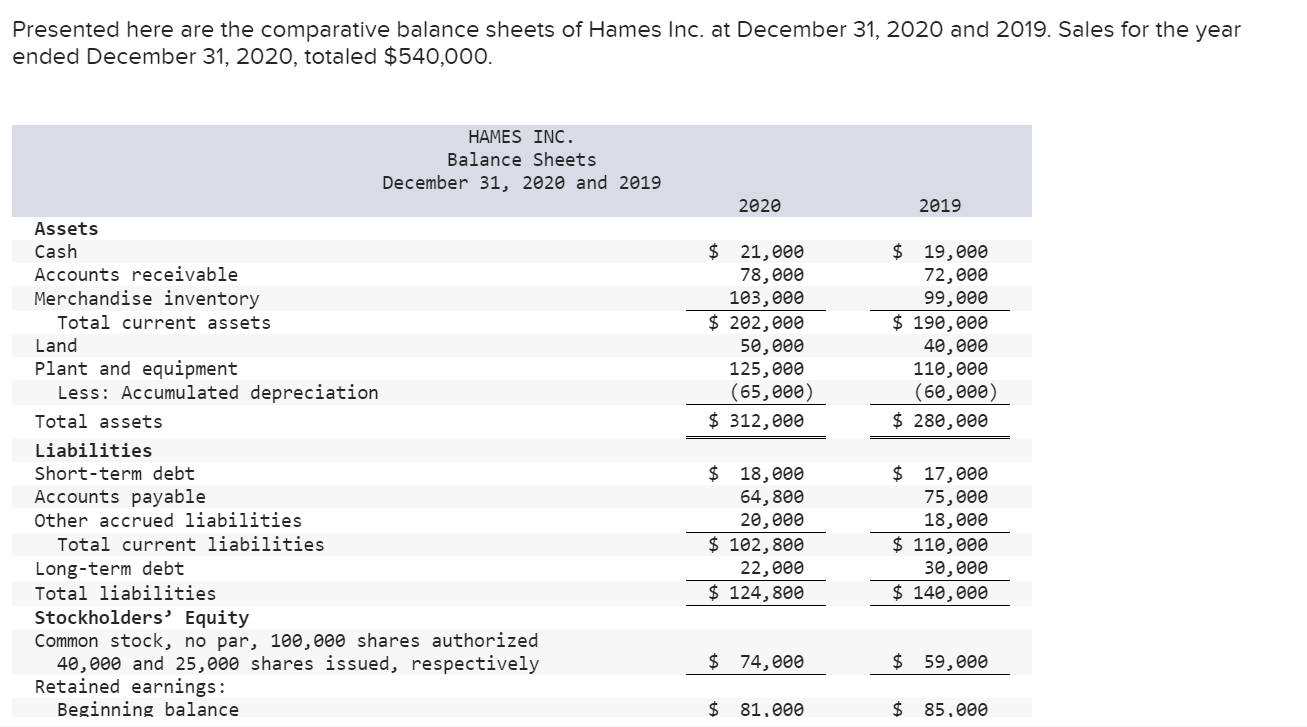Click 'Stockholders' Equity' section label
Viewport: 1307px width, 727px height.
pos(142,618)
